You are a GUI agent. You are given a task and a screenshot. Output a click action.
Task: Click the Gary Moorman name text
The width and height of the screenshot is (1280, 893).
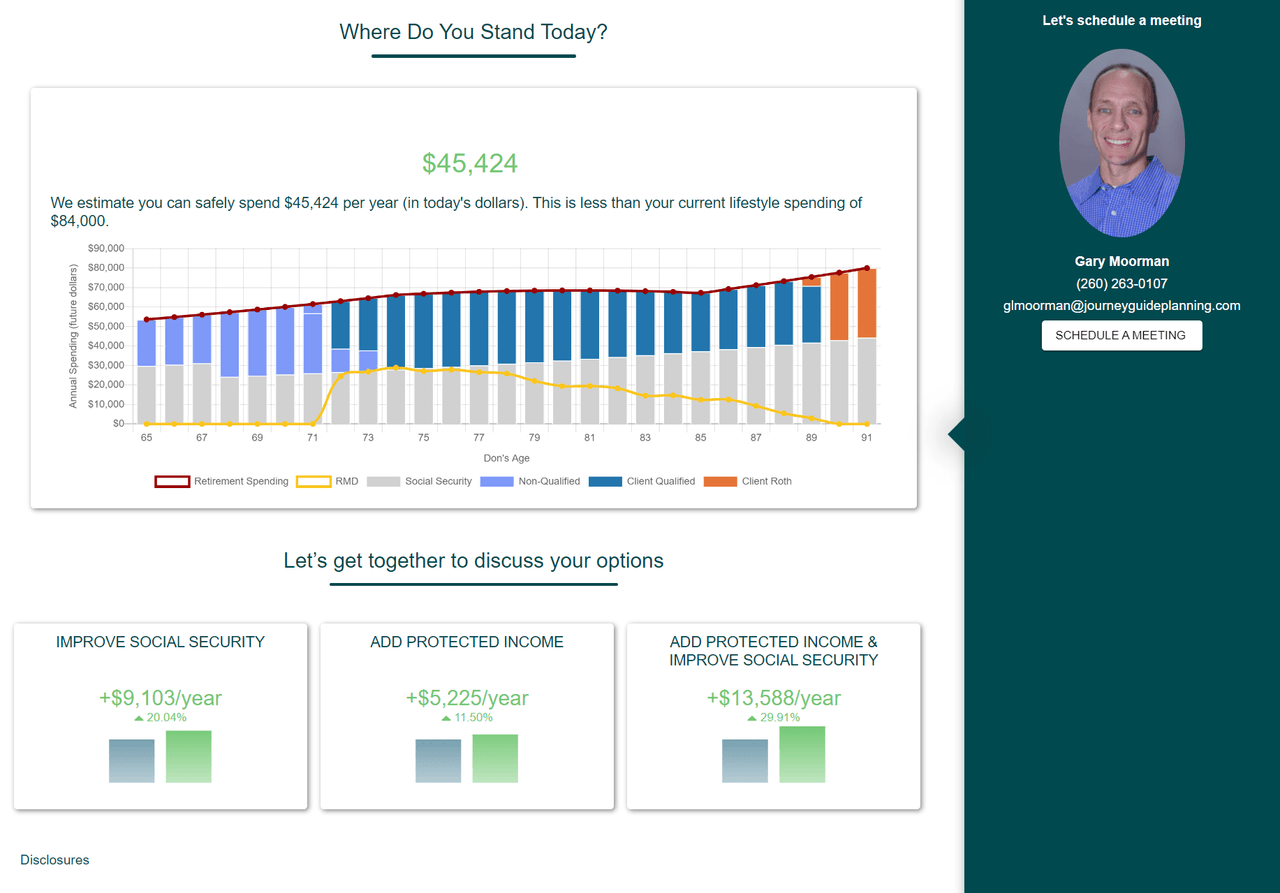tap(1122, 261)
